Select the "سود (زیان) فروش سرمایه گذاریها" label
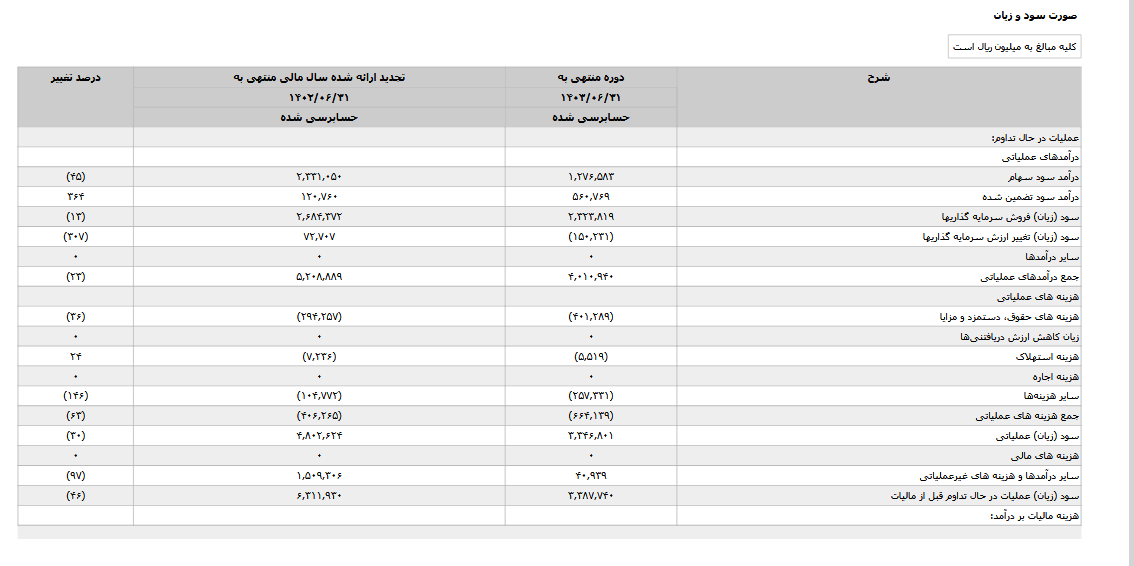This screenshot has width=1134, height=566. point(1009,217)
